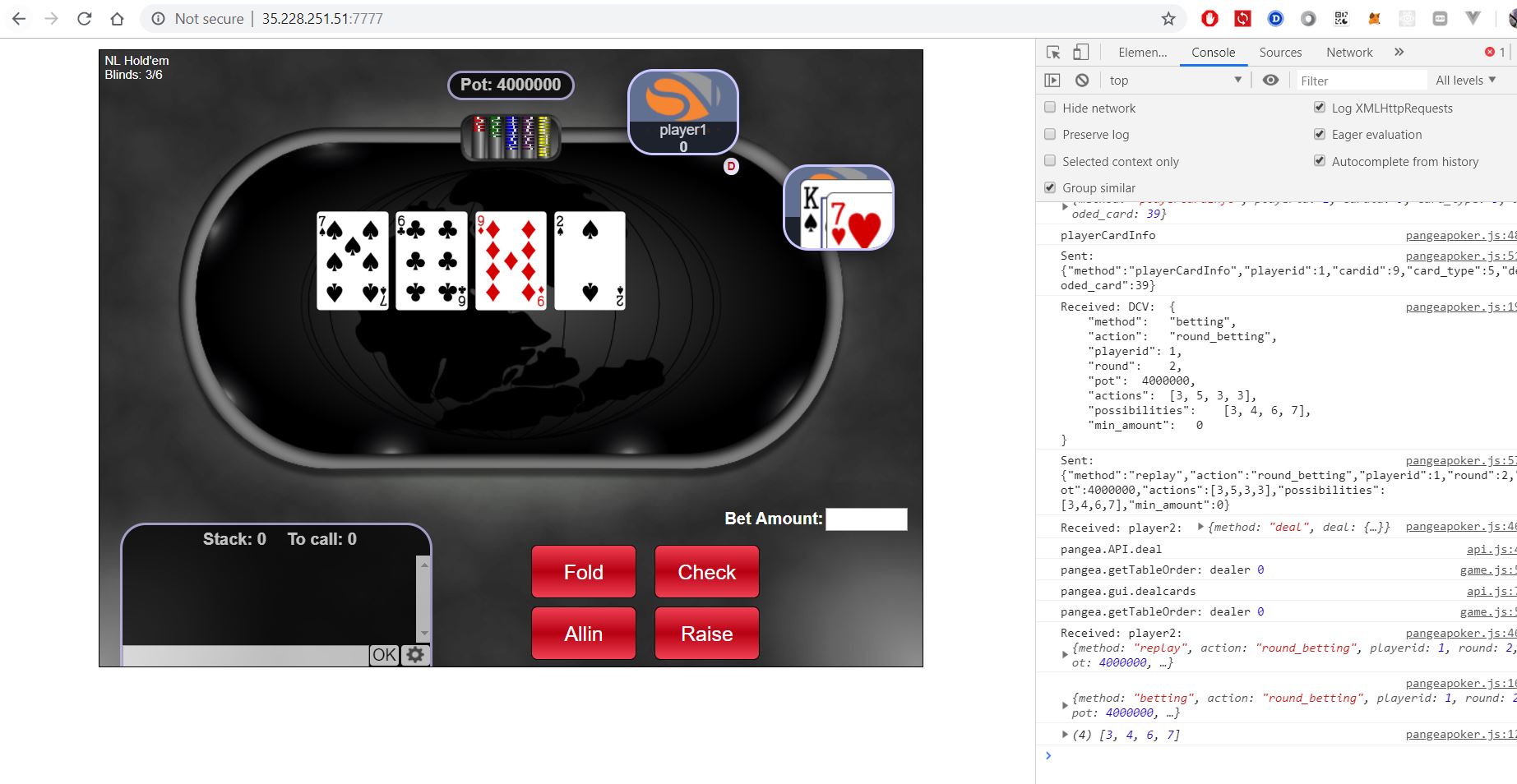Toggle the console live expression eye
This screenshot has width=1517, height=784.
(1270, 80)
